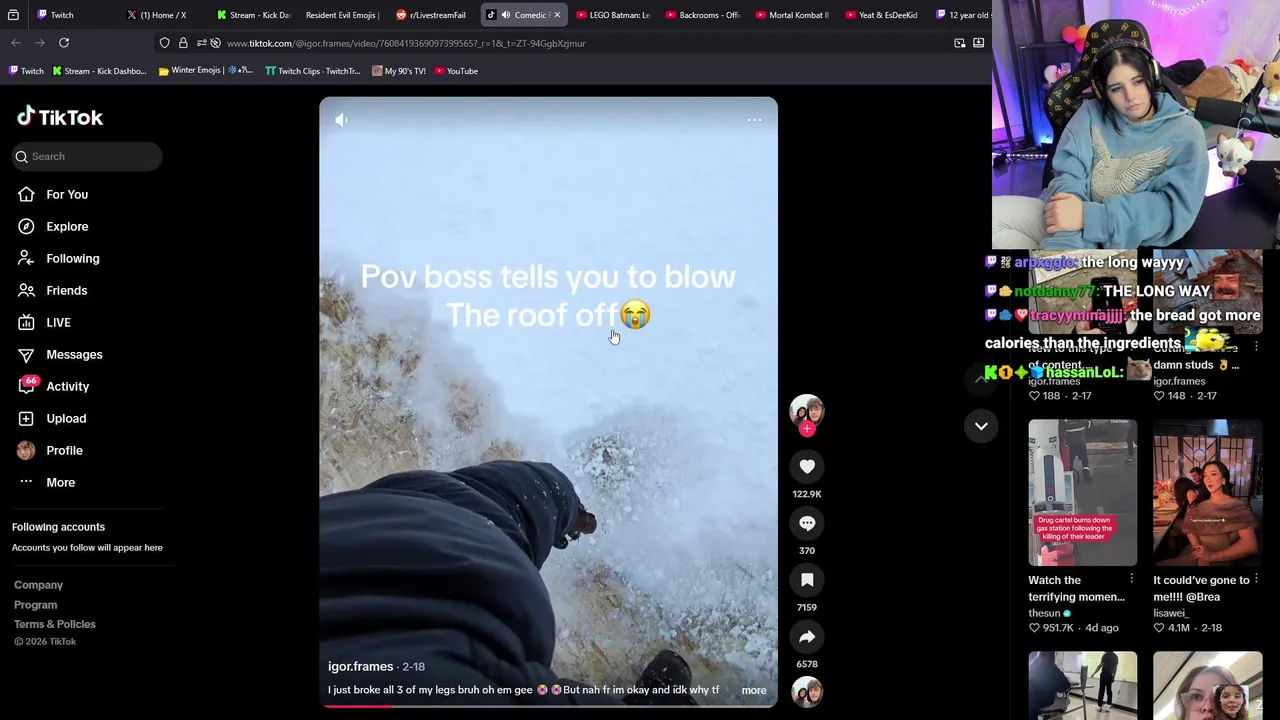Screen dimensions: 1280x720
Task: Like the video with the heart button
Action: [807, 466]
